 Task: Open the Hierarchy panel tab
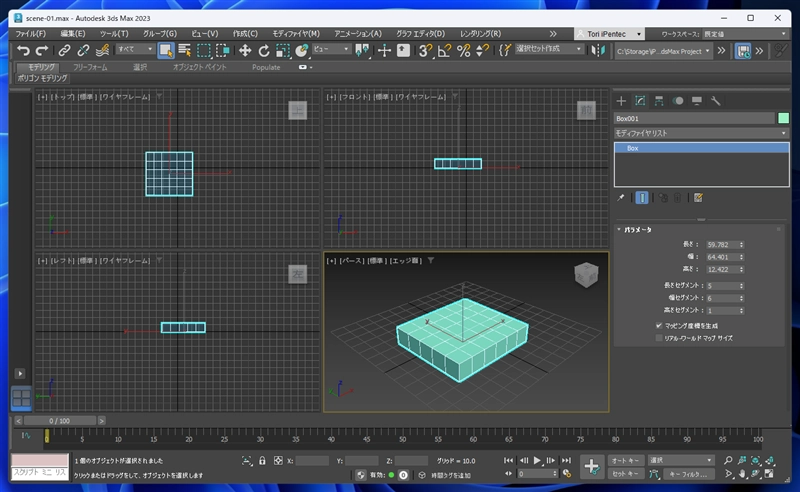(659, 101)
